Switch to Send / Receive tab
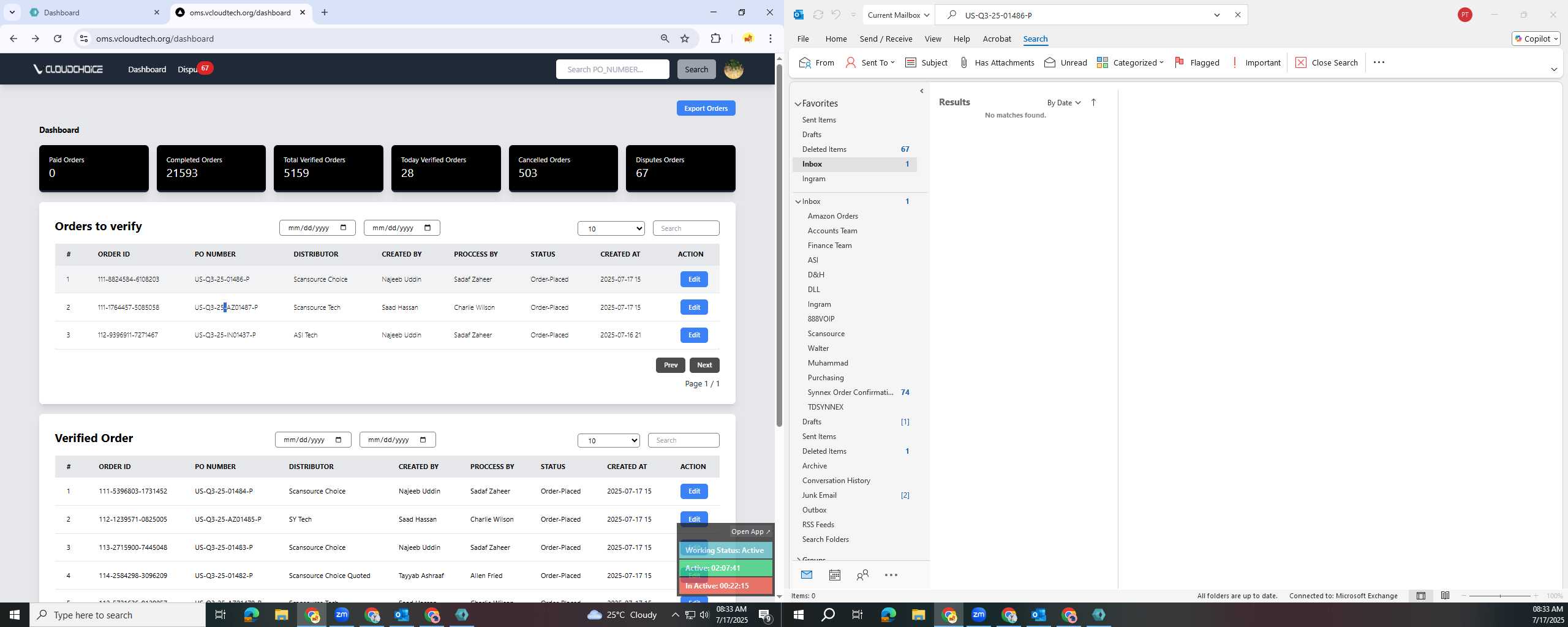 click(886, 39)
